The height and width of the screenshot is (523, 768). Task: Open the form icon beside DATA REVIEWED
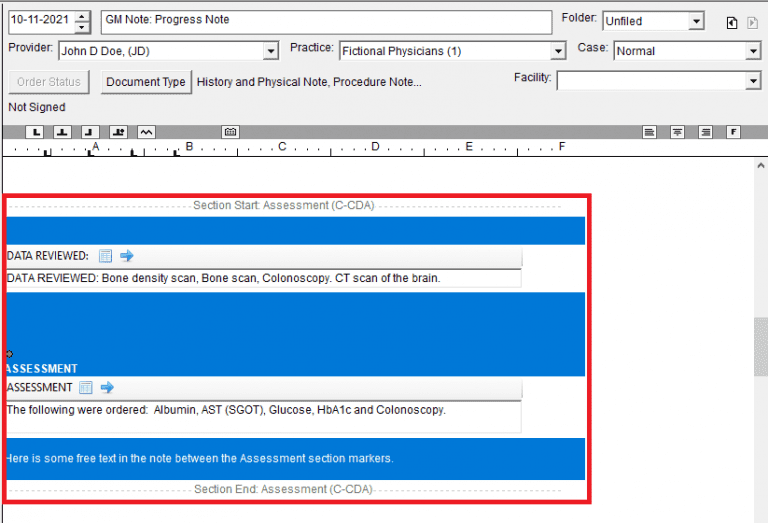click(x=105, y=256)
